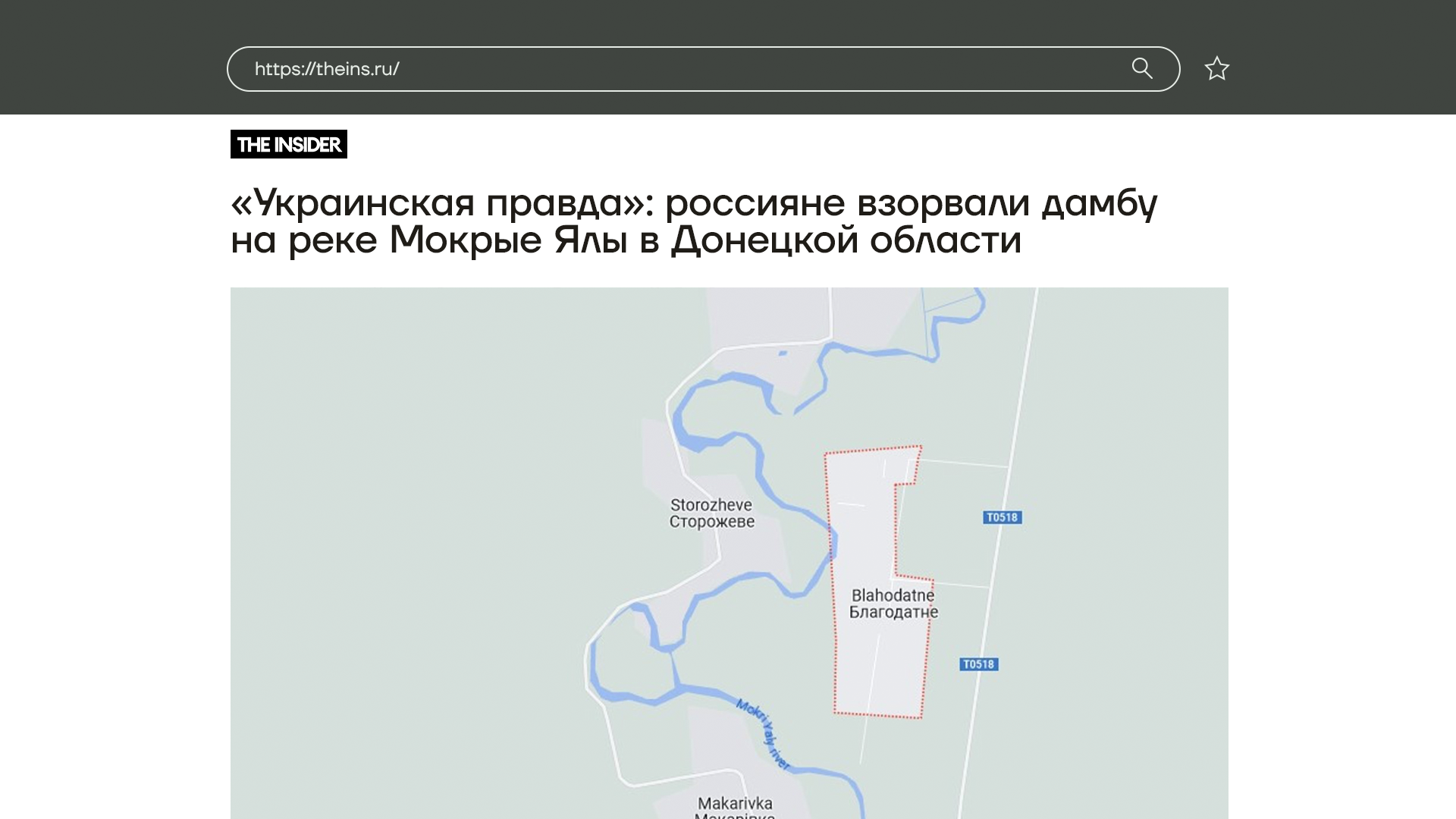Click 'Донецкой области' text in headline
The width and height of the screenshot is (1456, 819).
[846, 240]
